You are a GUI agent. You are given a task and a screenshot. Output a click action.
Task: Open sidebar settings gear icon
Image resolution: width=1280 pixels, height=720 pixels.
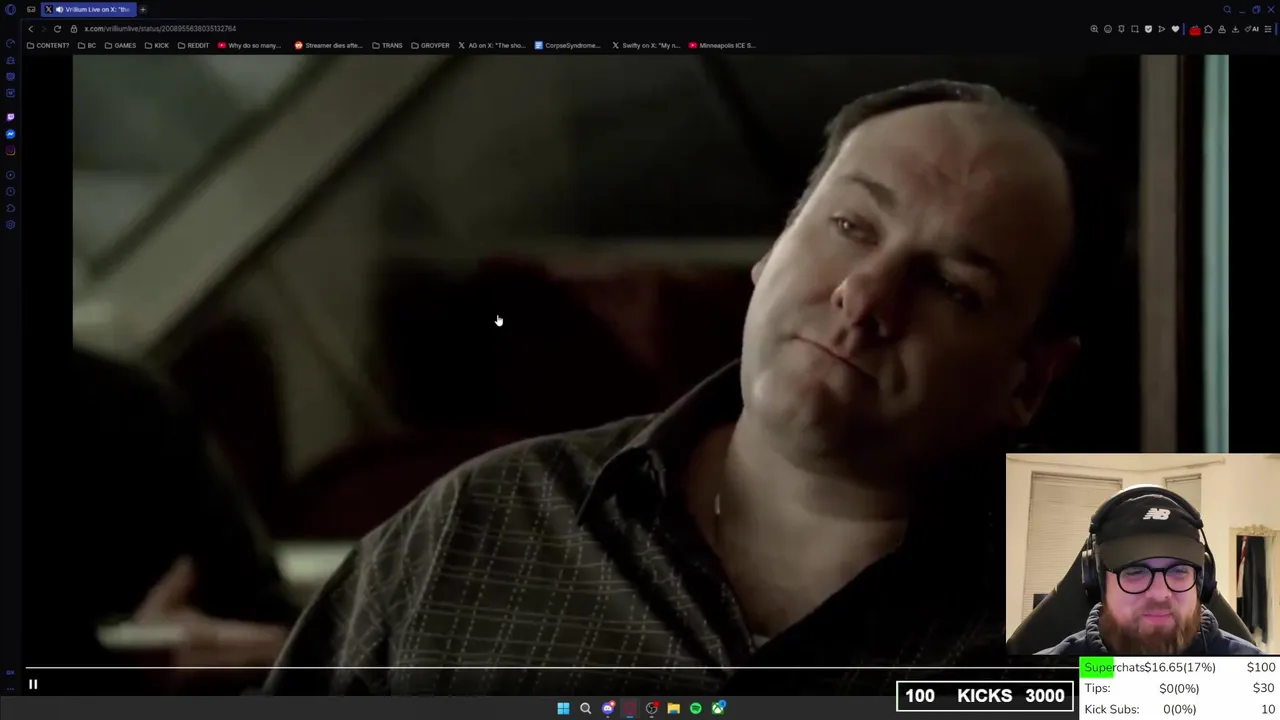pyautogui.click(x=10, y=225)
